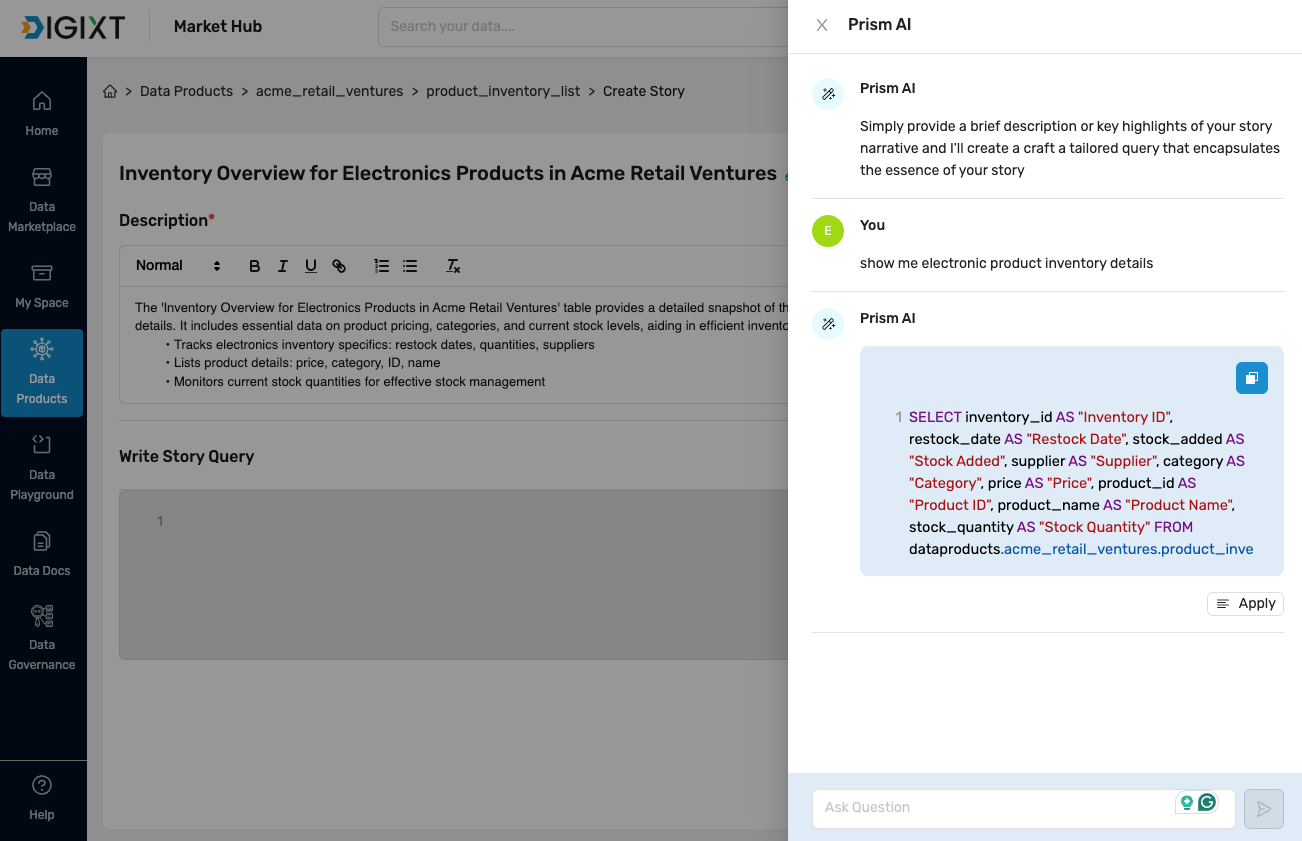Type in the Ask Question field
Viewport: 1302px width, 841px height.
pos(995,807)
